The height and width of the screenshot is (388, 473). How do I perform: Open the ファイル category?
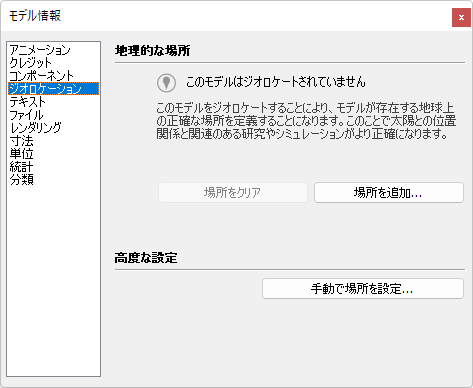coord(53,115)
